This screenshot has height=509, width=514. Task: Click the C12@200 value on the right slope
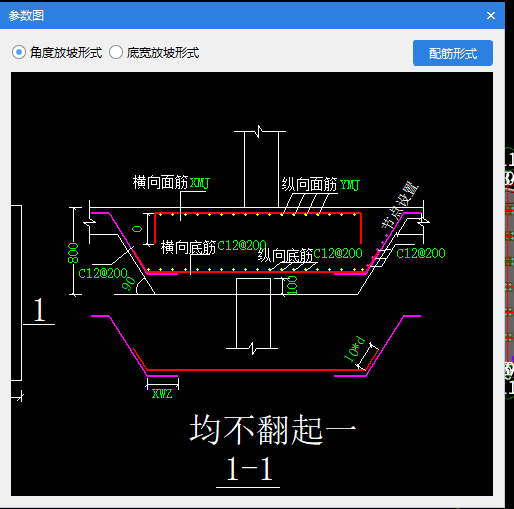click(x=421, y=253)
